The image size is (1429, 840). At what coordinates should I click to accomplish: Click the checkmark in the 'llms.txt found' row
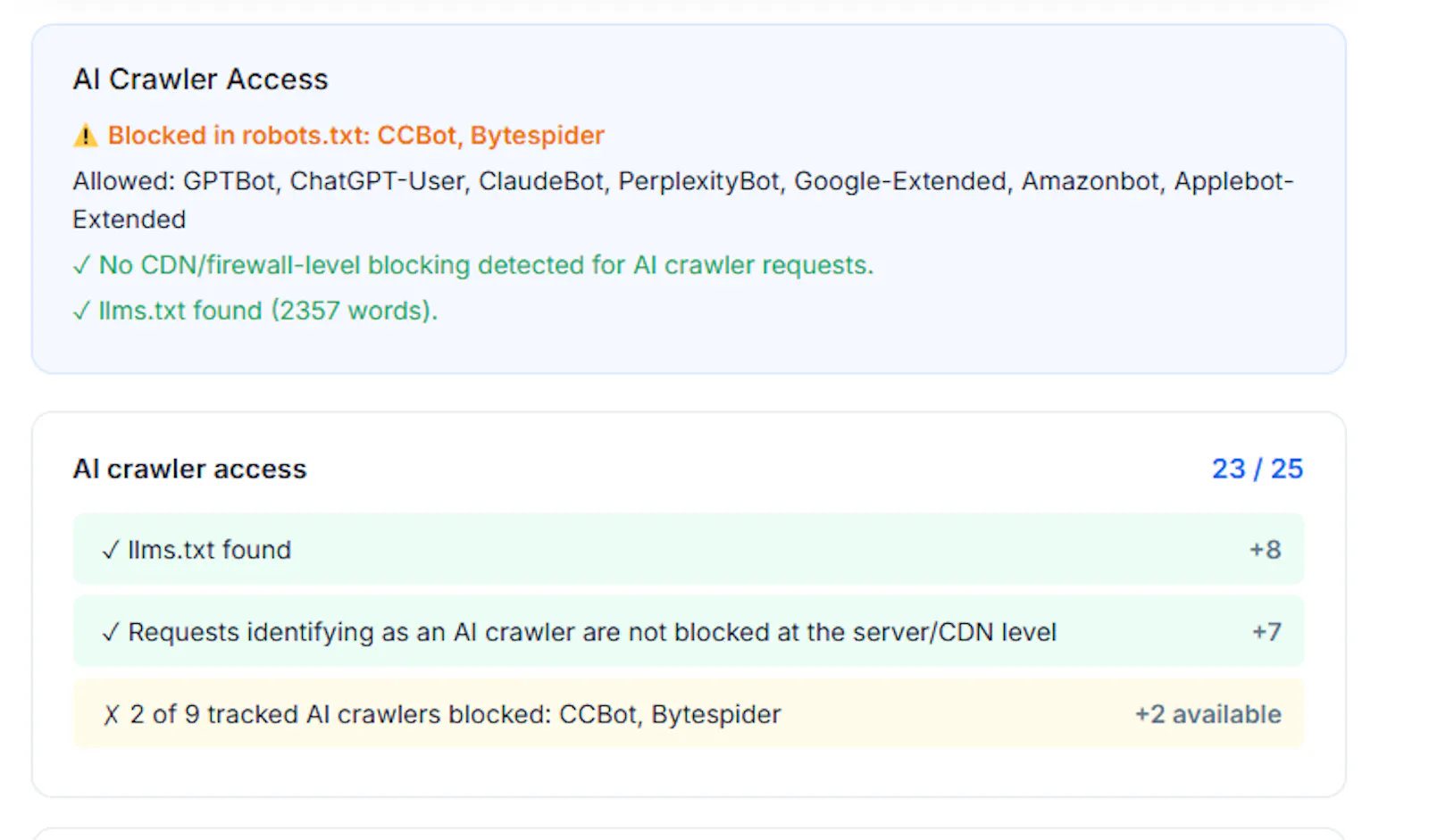tap(111, 550)
